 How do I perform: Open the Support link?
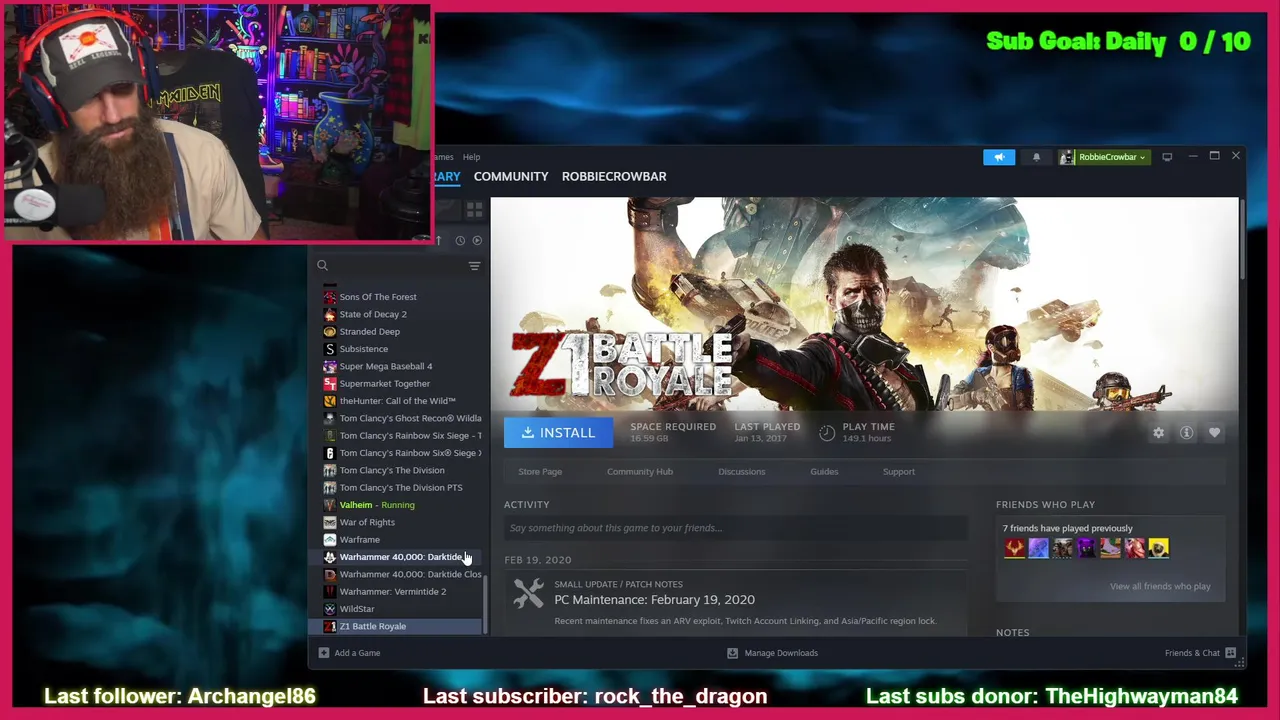click(x=898, y=472)
